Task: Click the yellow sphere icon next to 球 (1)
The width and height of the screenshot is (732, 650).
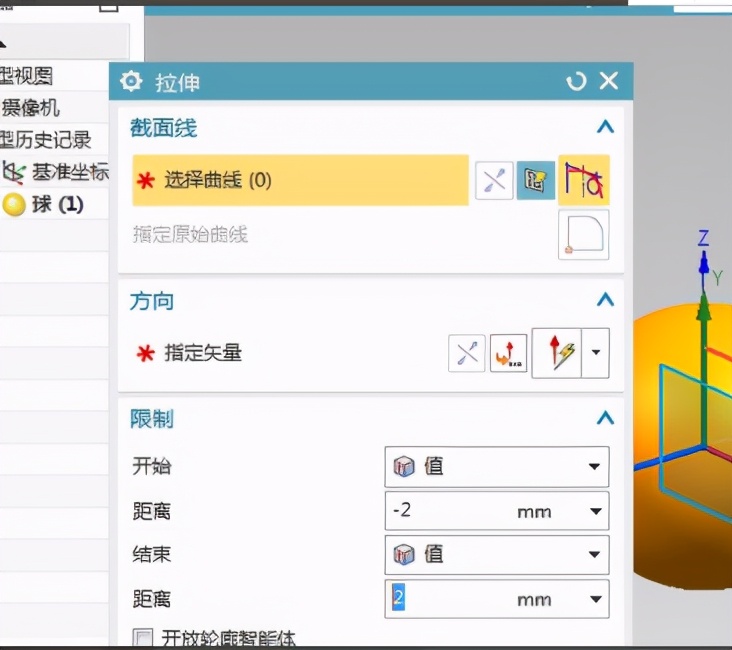Action: [14, 205]
